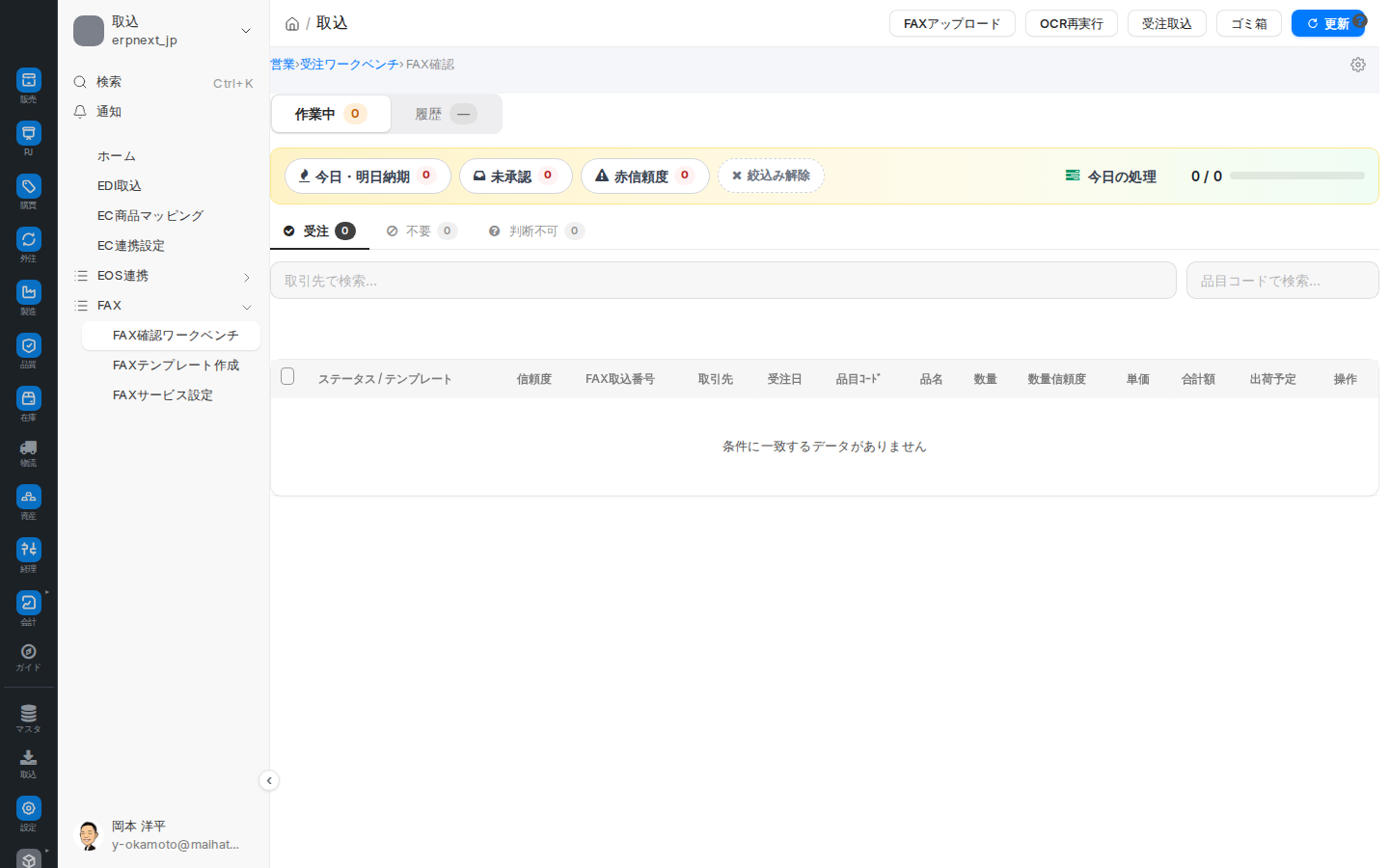
Task: Click the 合計額 column header
Action: click(x=1199, y=379)
